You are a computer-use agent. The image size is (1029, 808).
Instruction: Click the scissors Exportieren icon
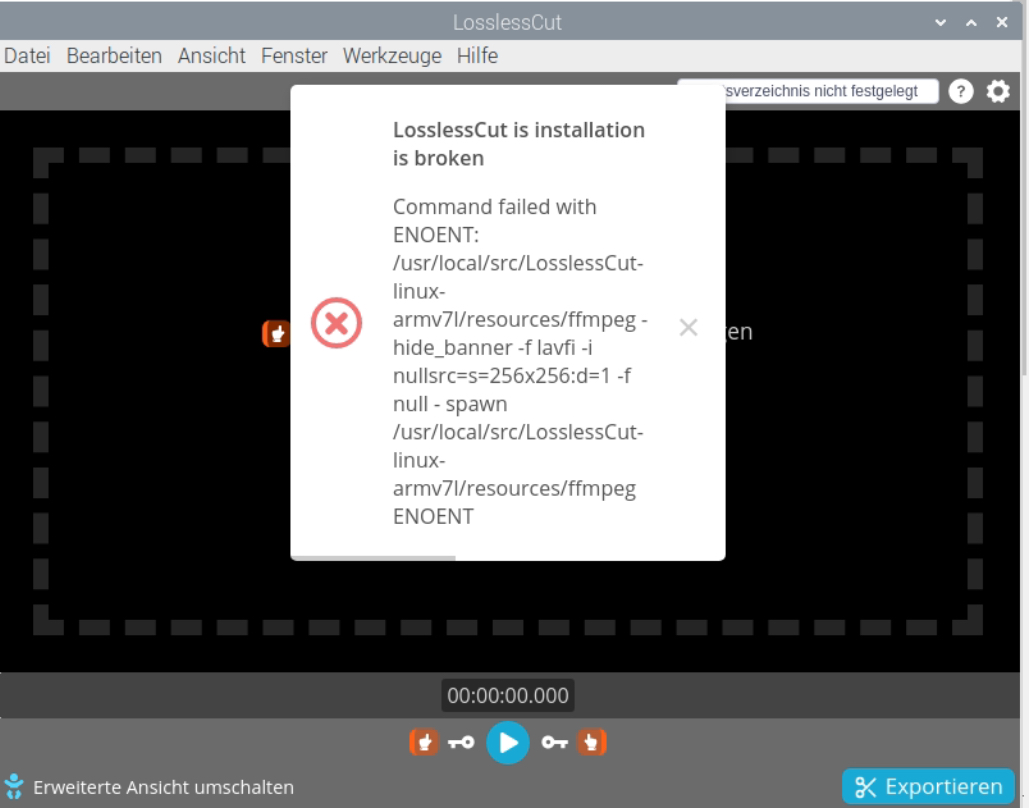[x=867, y=785]
